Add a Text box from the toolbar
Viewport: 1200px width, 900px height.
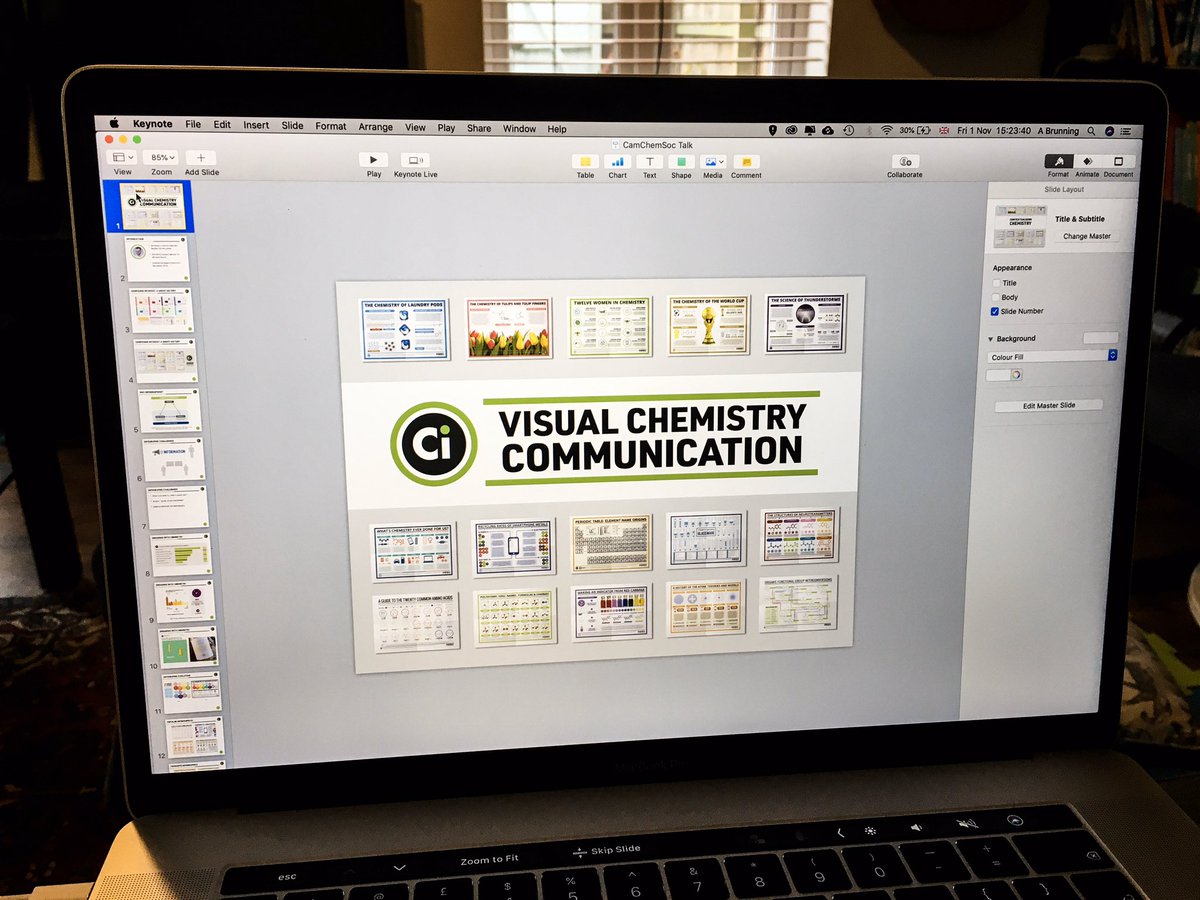(x=649, y=161)
